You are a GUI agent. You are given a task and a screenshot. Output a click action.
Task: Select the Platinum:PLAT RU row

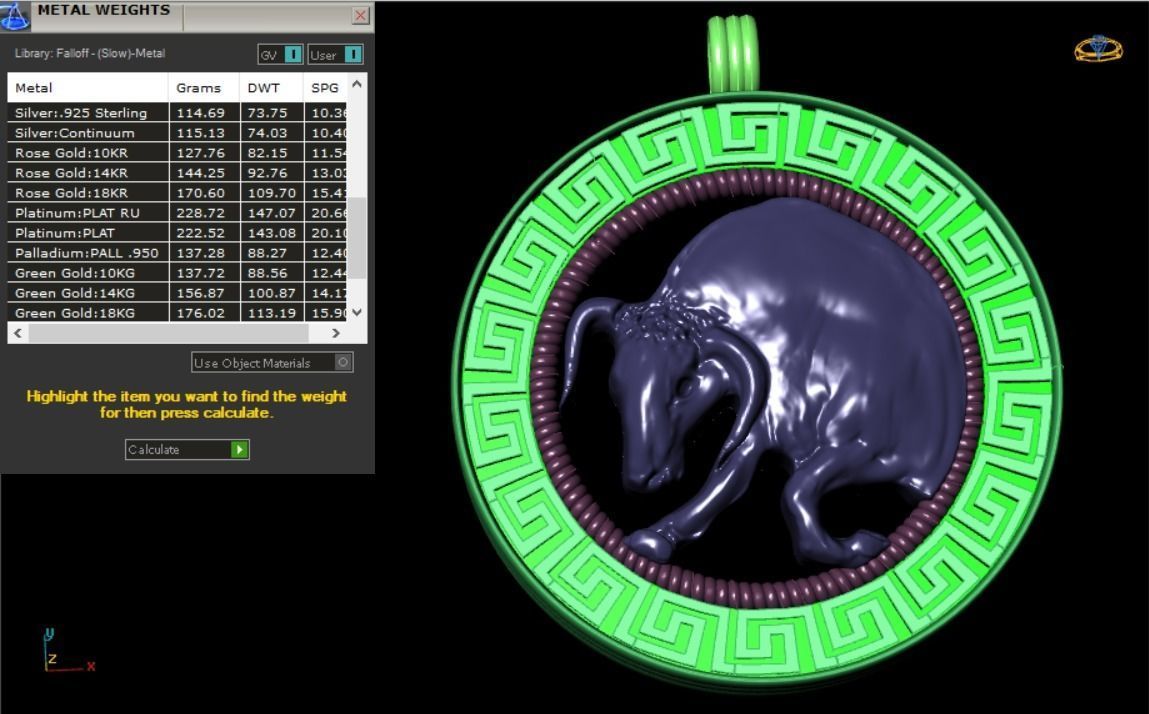tap(177, 213)
